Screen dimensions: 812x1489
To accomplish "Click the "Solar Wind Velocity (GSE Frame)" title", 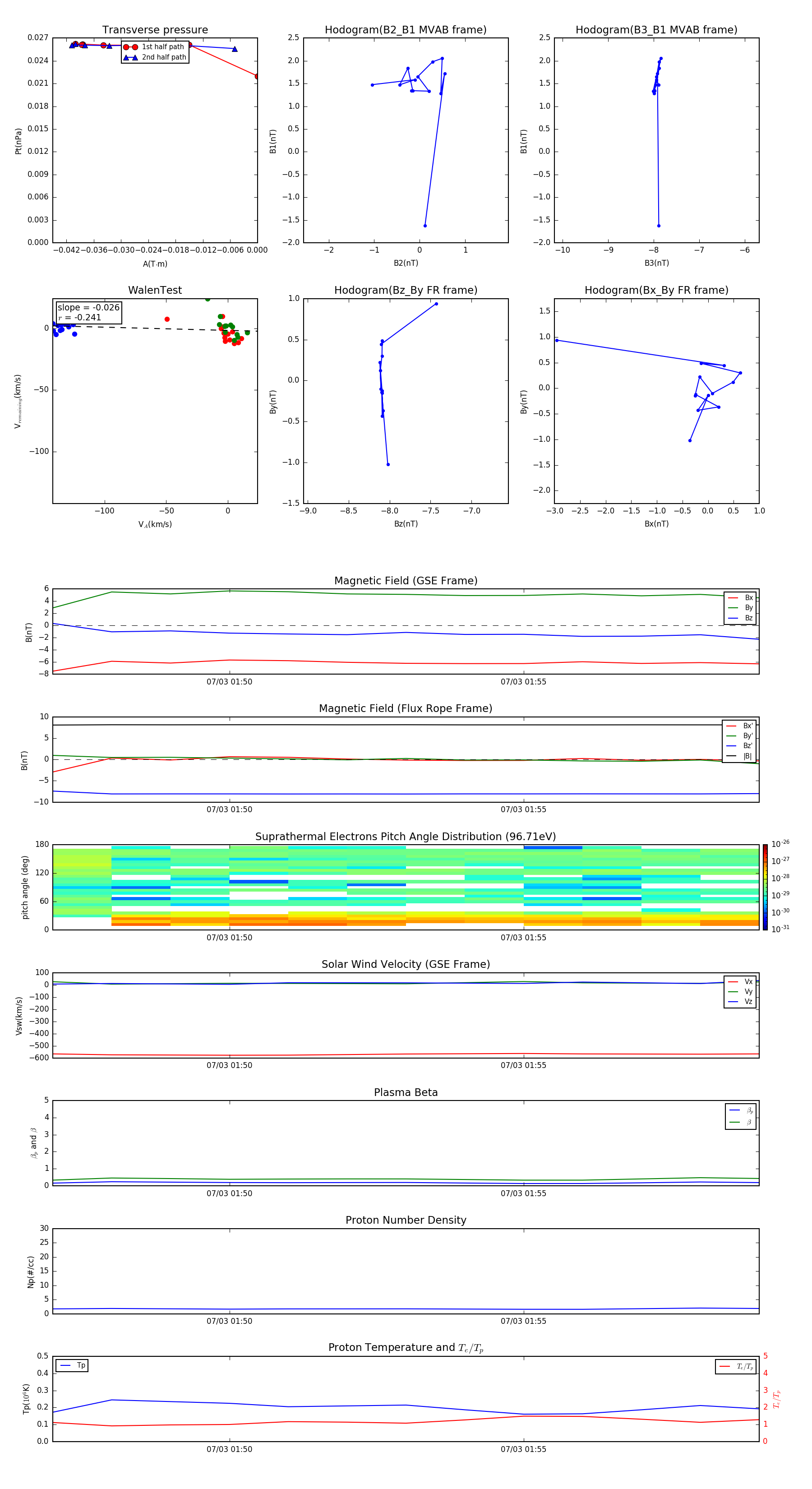I will [x=406, y=964].
